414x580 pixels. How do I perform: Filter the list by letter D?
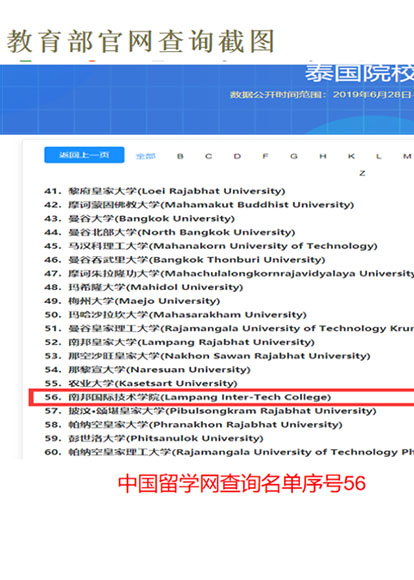(237, 156)
